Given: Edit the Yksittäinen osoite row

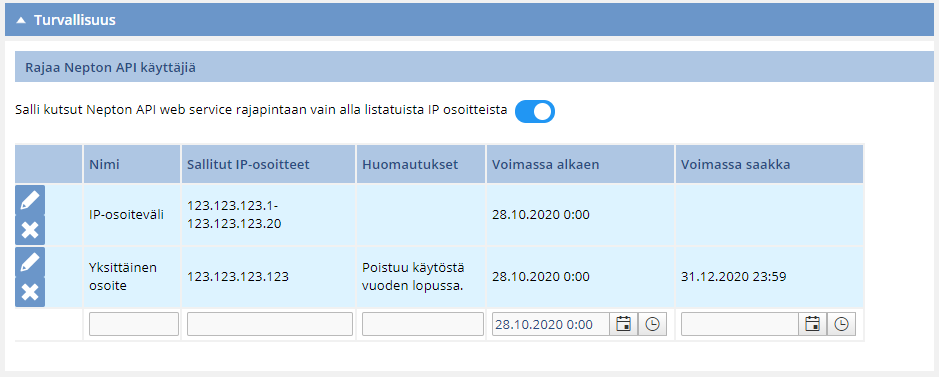Looking at the screenshot, I should point(30,262).
